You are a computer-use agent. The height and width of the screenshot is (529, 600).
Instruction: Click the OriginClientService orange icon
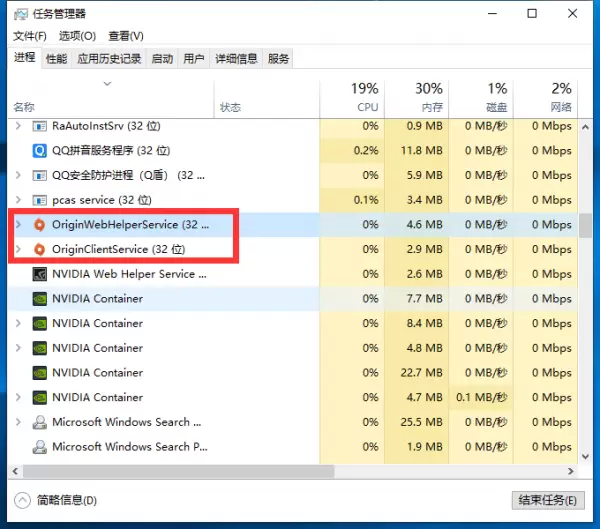(39, 249)
